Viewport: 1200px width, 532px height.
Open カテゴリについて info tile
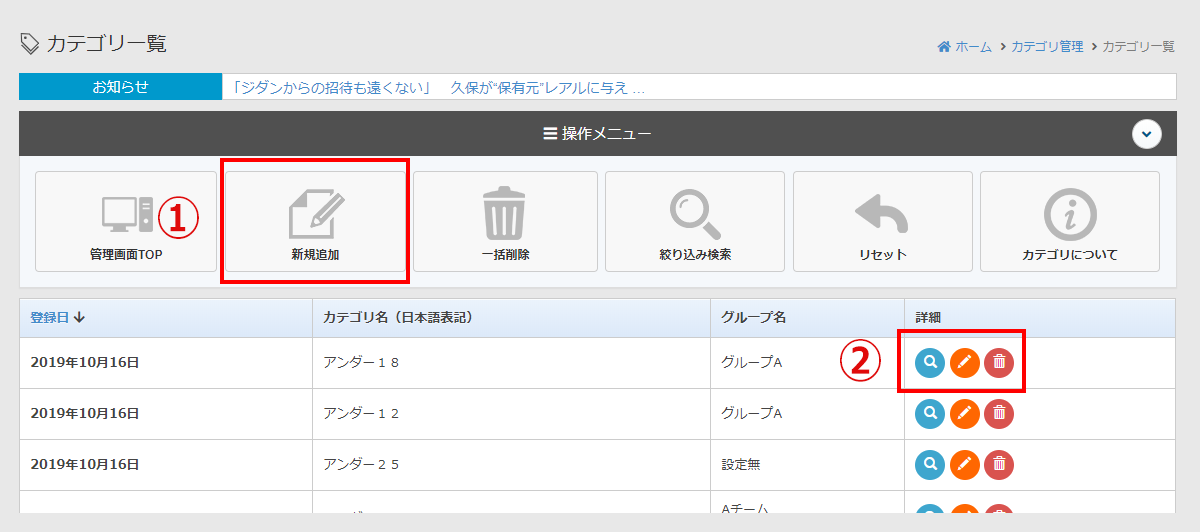tap(1070, 221)
